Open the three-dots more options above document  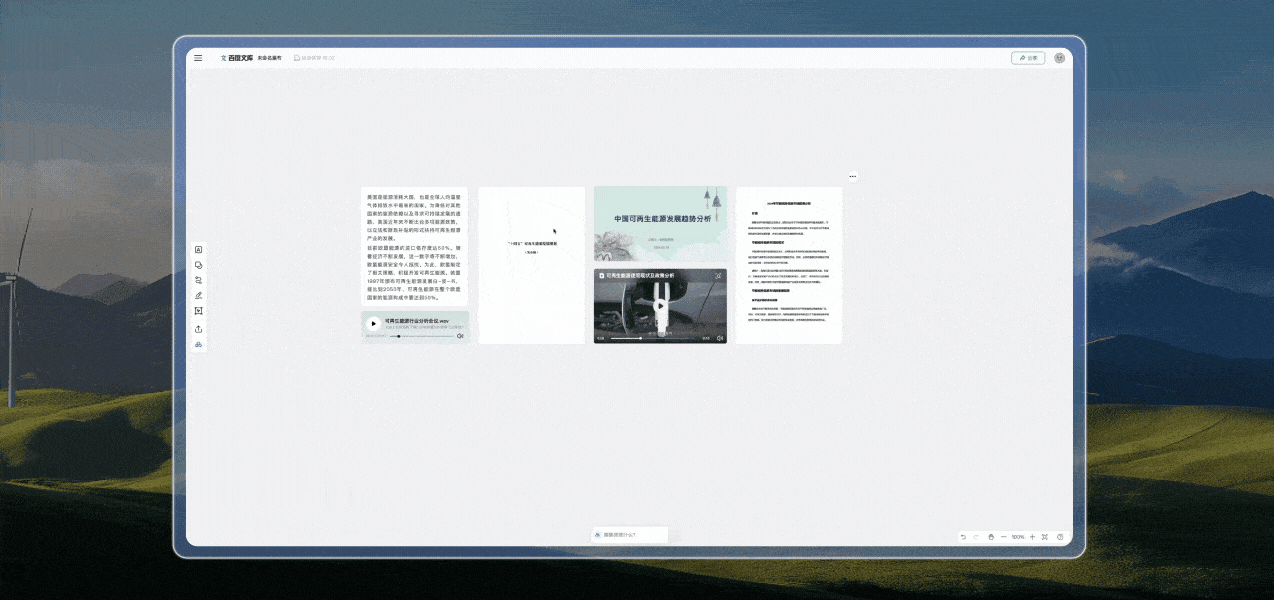pyautogui.click(x=853, y=176)
